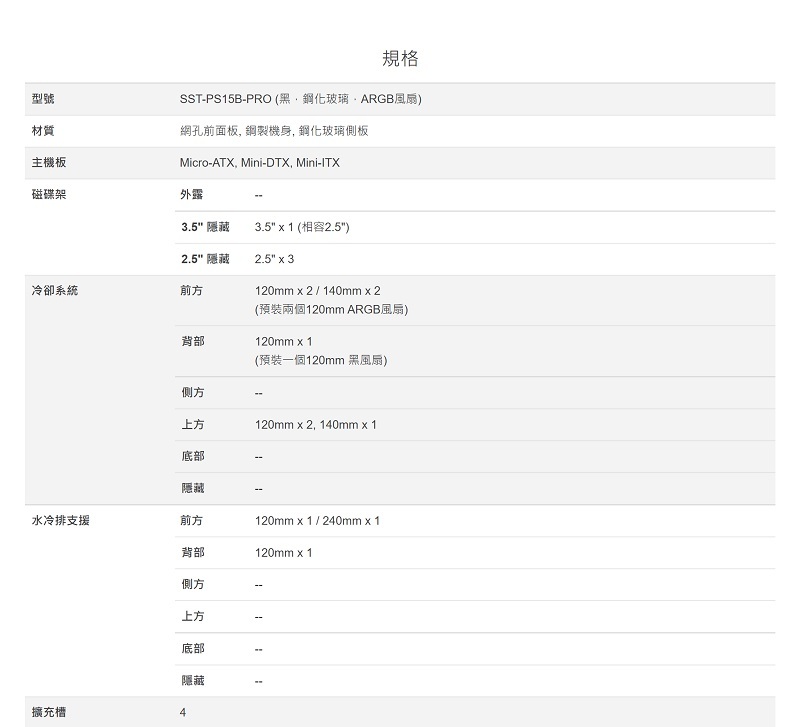Click the 2.5" 隱藏 sublabel
The image size is (800, 727).
pos(205,259)
